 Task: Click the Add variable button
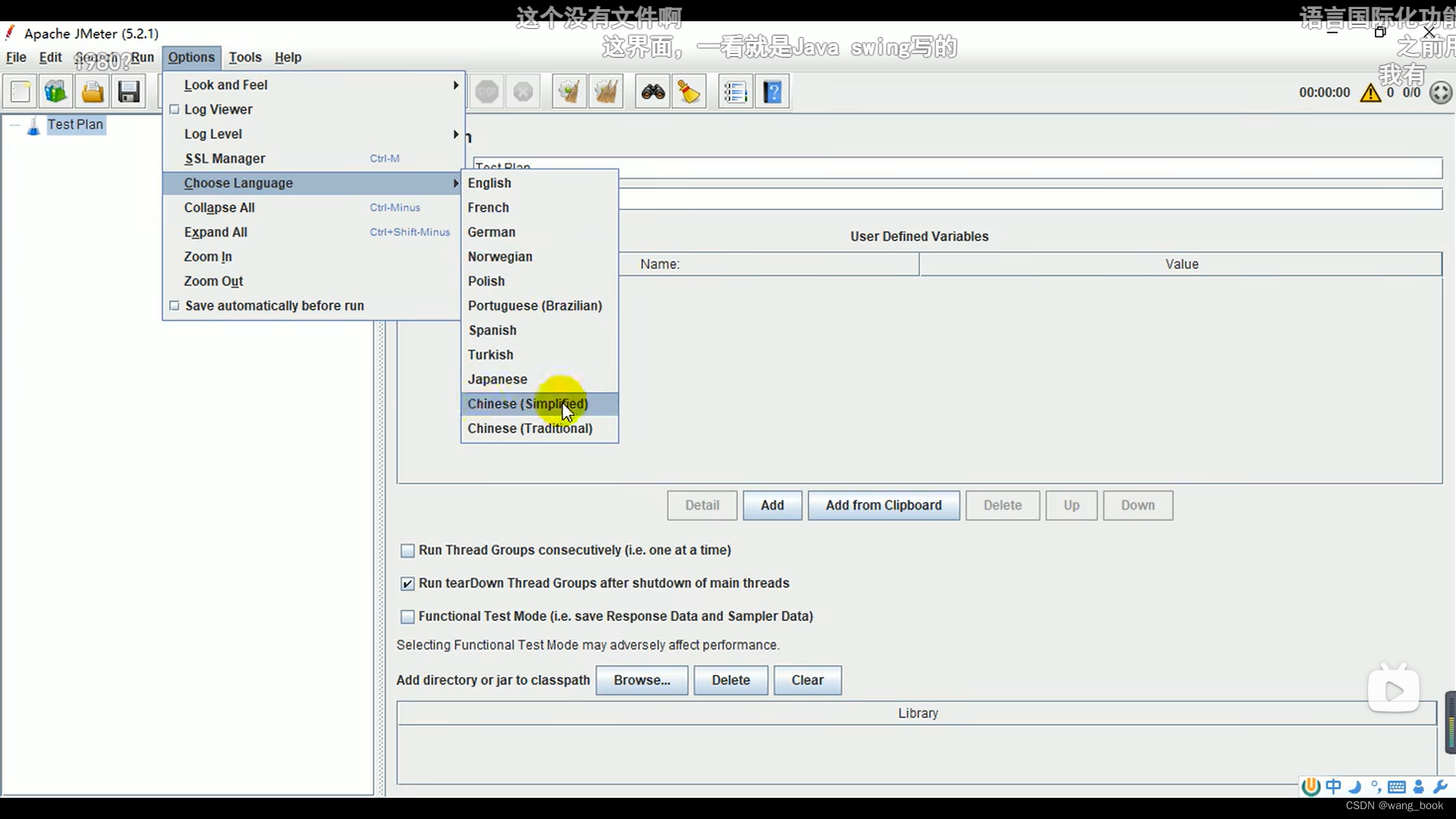pos(772,505)
